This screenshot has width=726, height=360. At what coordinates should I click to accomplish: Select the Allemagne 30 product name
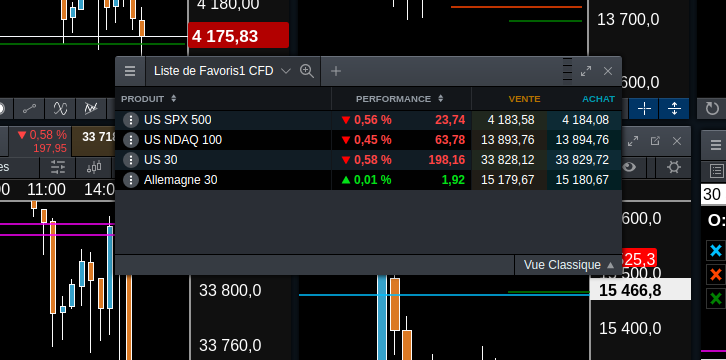click(x=181, y=180)
